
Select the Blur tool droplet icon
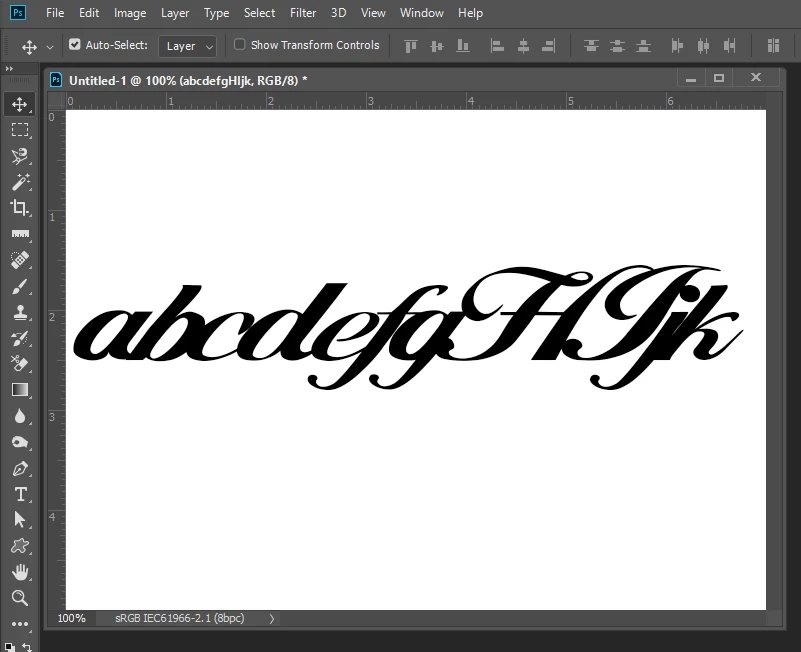[x=20, y=416]
